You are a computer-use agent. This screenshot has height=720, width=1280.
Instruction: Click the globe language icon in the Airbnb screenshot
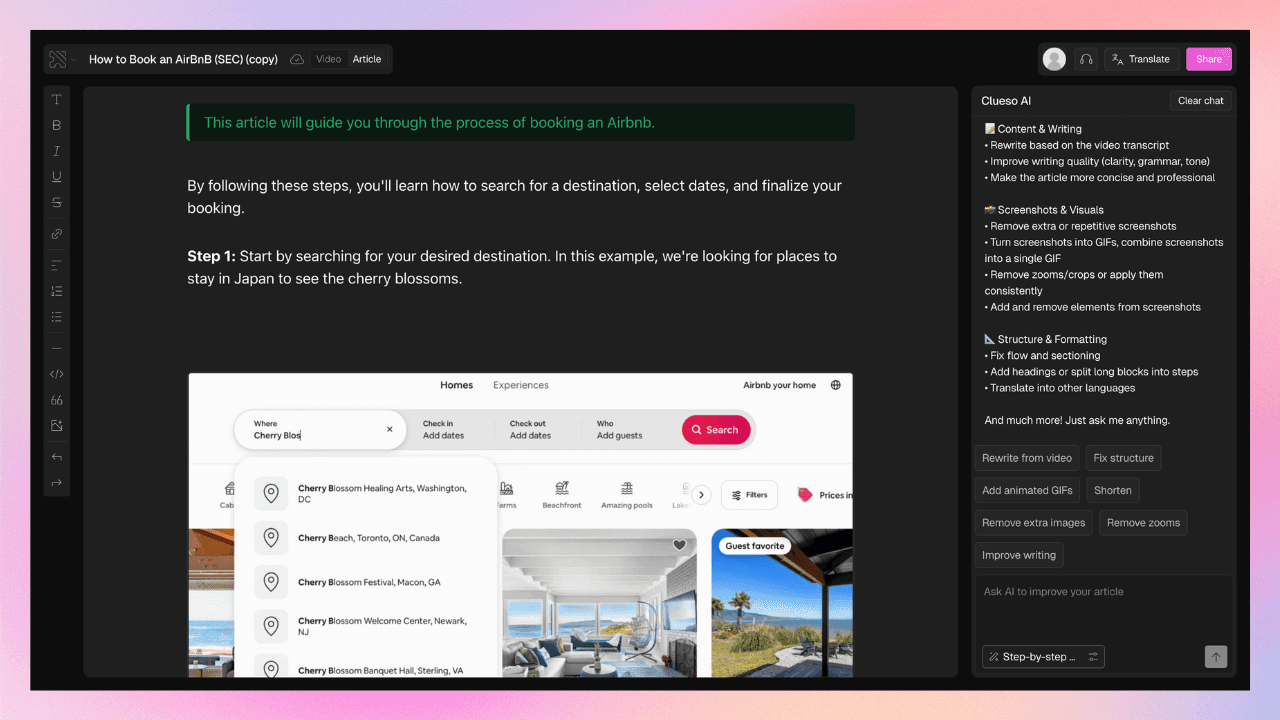coord(836,385)
